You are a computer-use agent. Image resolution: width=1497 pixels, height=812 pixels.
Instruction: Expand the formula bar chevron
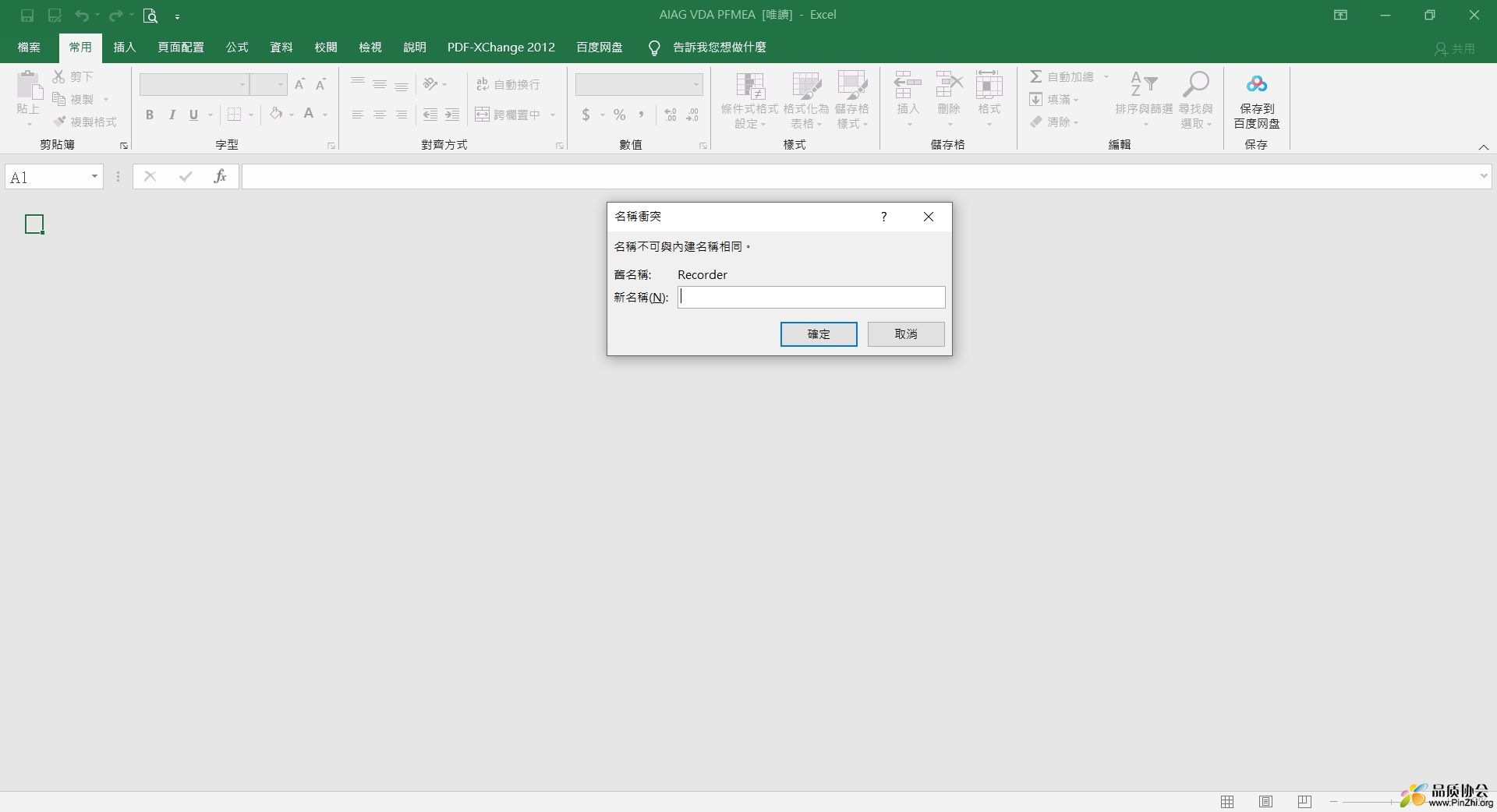(x=1484, y=177)
